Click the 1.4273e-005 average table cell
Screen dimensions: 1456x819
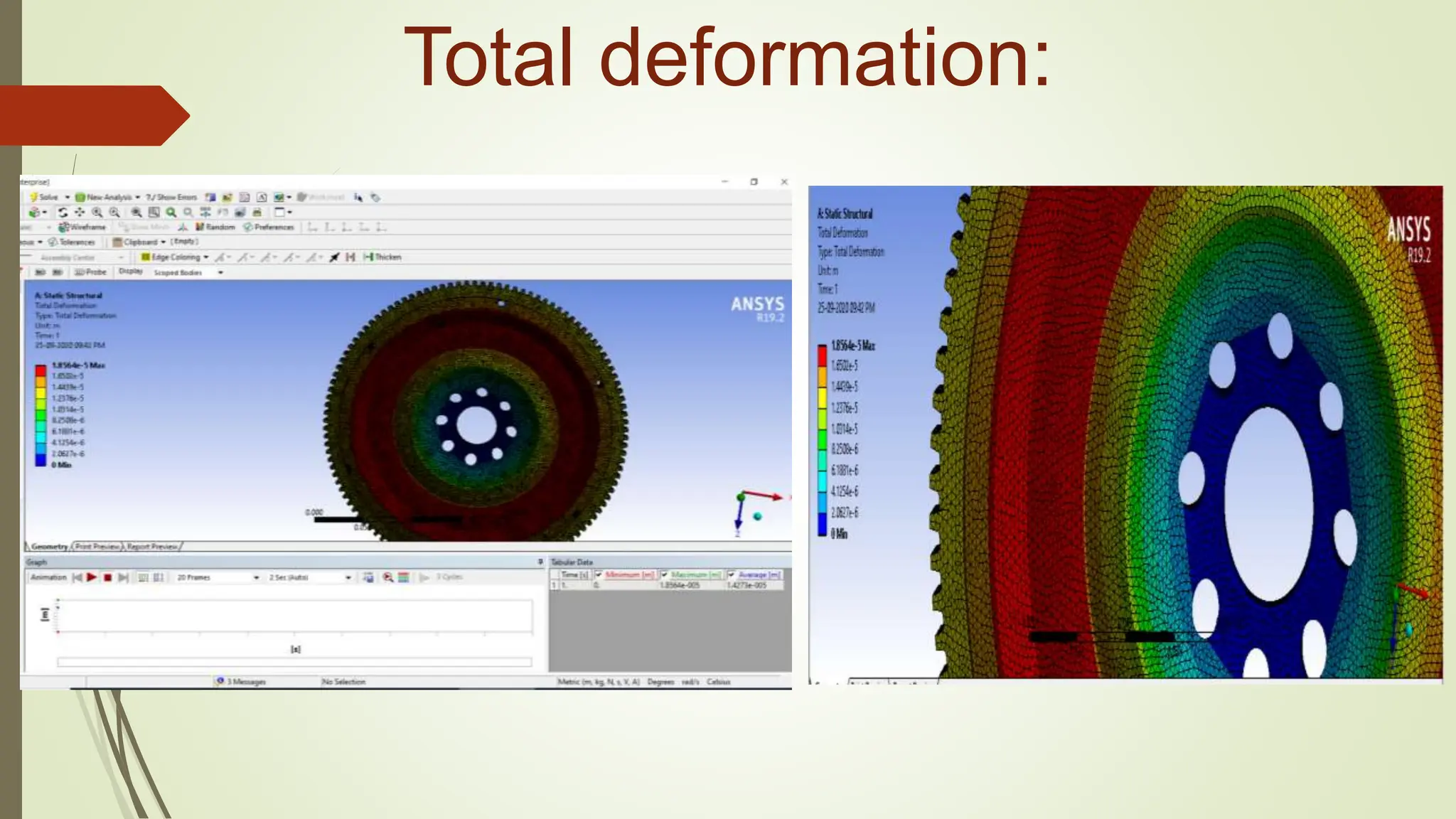pyautogui.click(x=754, y=585)
